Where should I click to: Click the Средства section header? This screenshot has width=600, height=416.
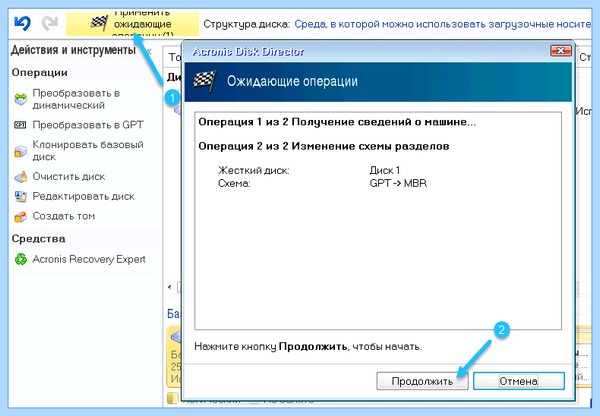click(x=38, y=239)
